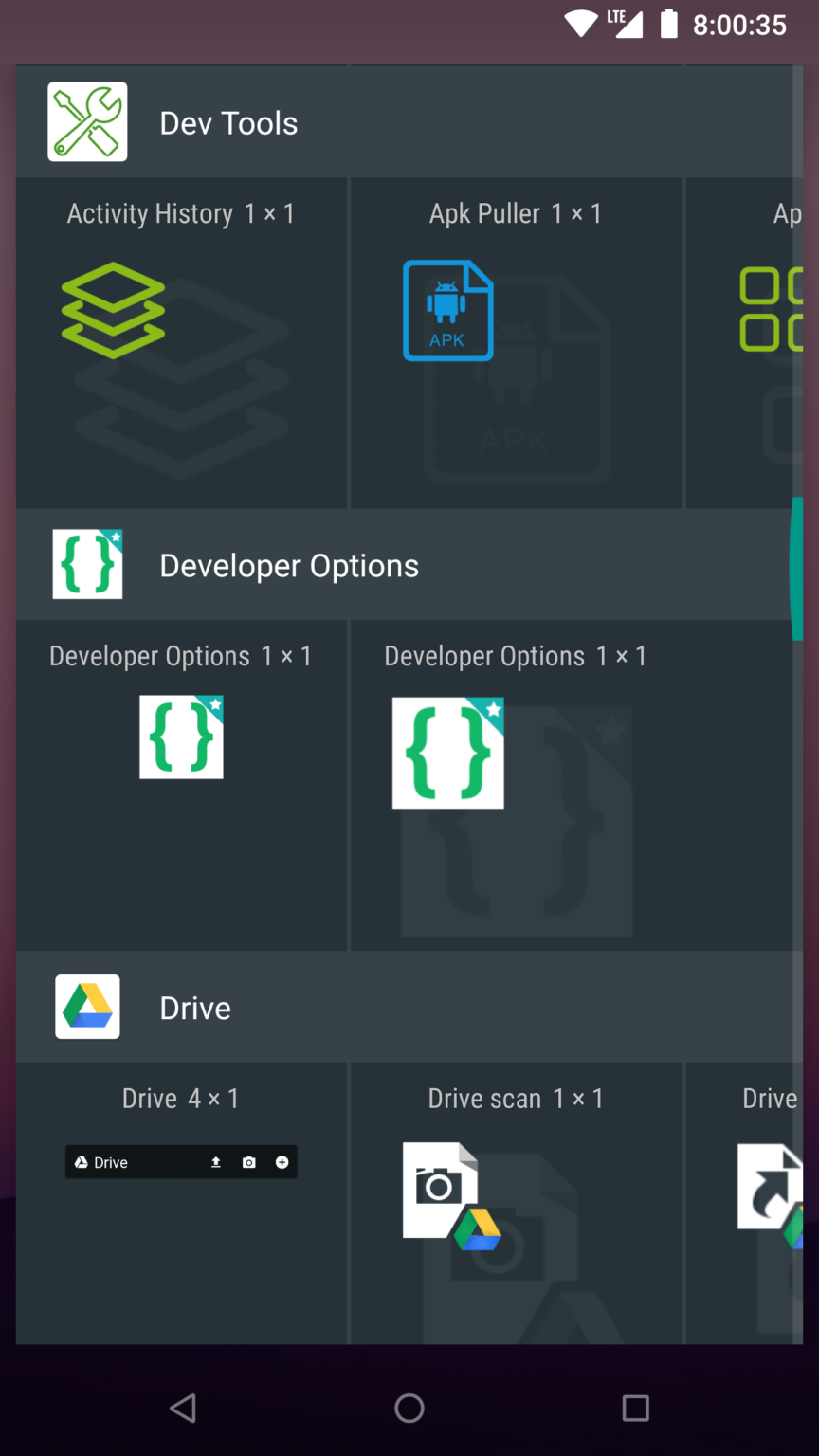Select the Drive 4 × 1 bar widget preview
This screenshot has height=1456, width=819.
[181, 1162]
